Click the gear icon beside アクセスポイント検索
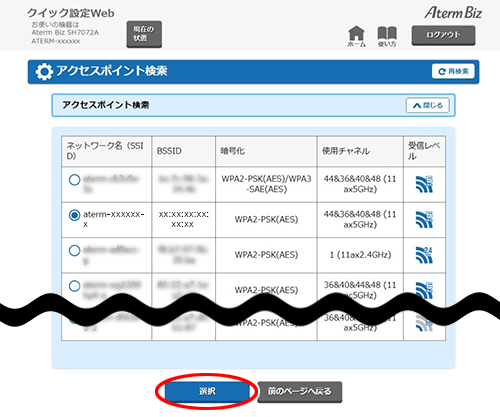 coord(44,72)
